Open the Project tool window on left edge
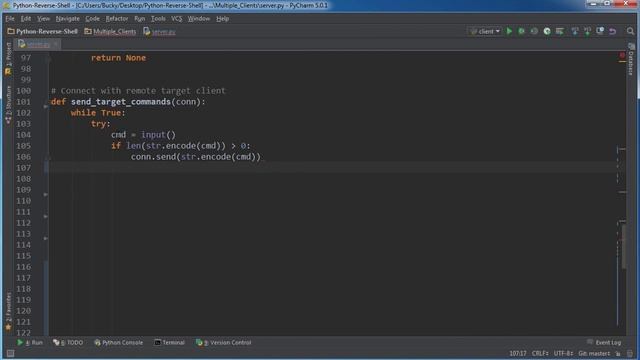Screen dimensions: 640x360 [9, 59]
